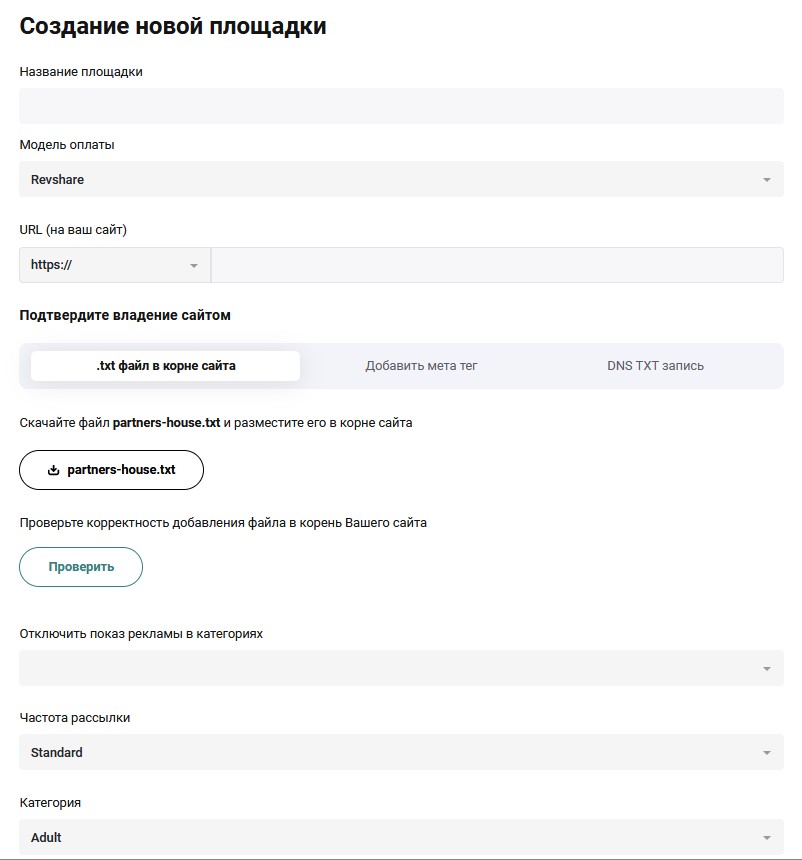802x860 pixels.
Task: Focus the Название площадки input field
Action: [401, 106]
